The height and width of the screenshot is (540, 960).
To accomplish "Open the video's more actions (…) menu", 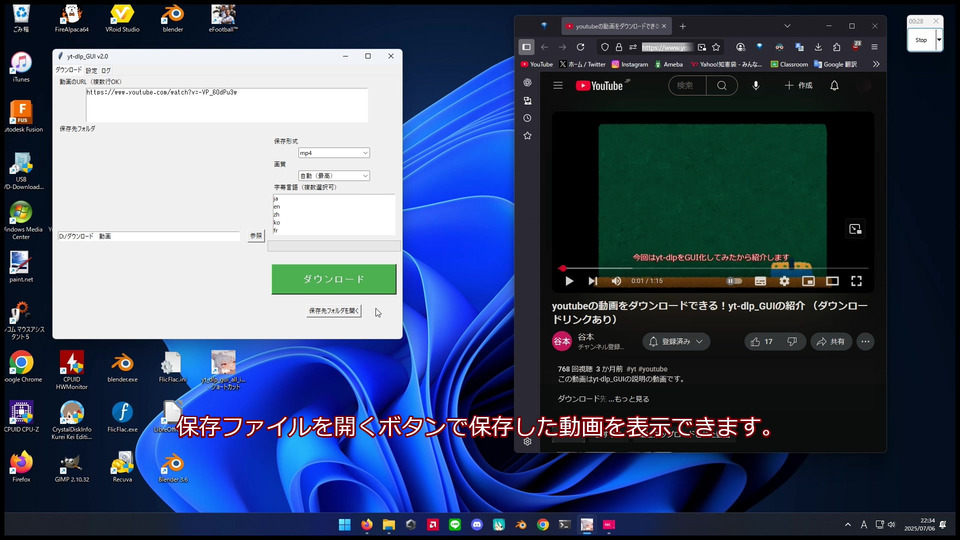I will [865, 342].
